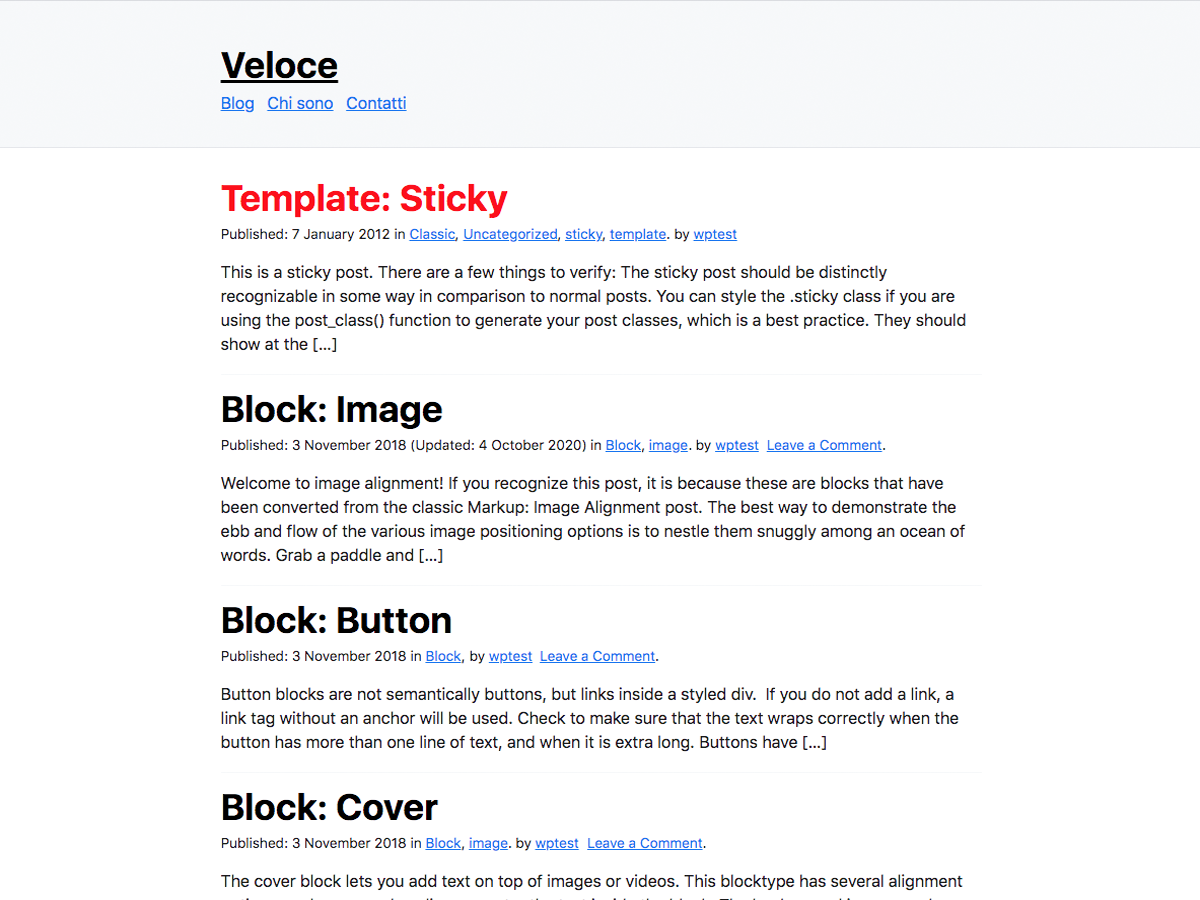Screen dimensions: 1200x900
Task: Leave a Comment on Block: Cover
Action: click(644, 843)
